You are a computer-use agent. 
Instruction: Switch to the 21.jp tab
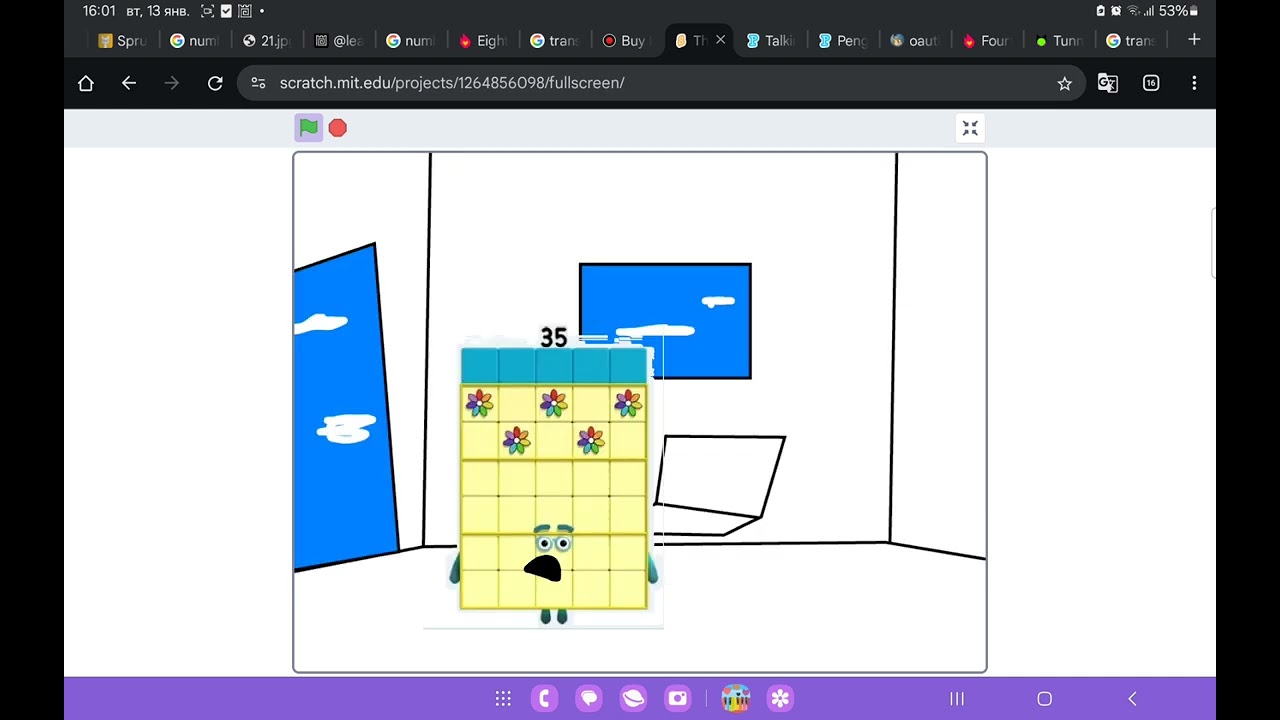coord(267,41)
